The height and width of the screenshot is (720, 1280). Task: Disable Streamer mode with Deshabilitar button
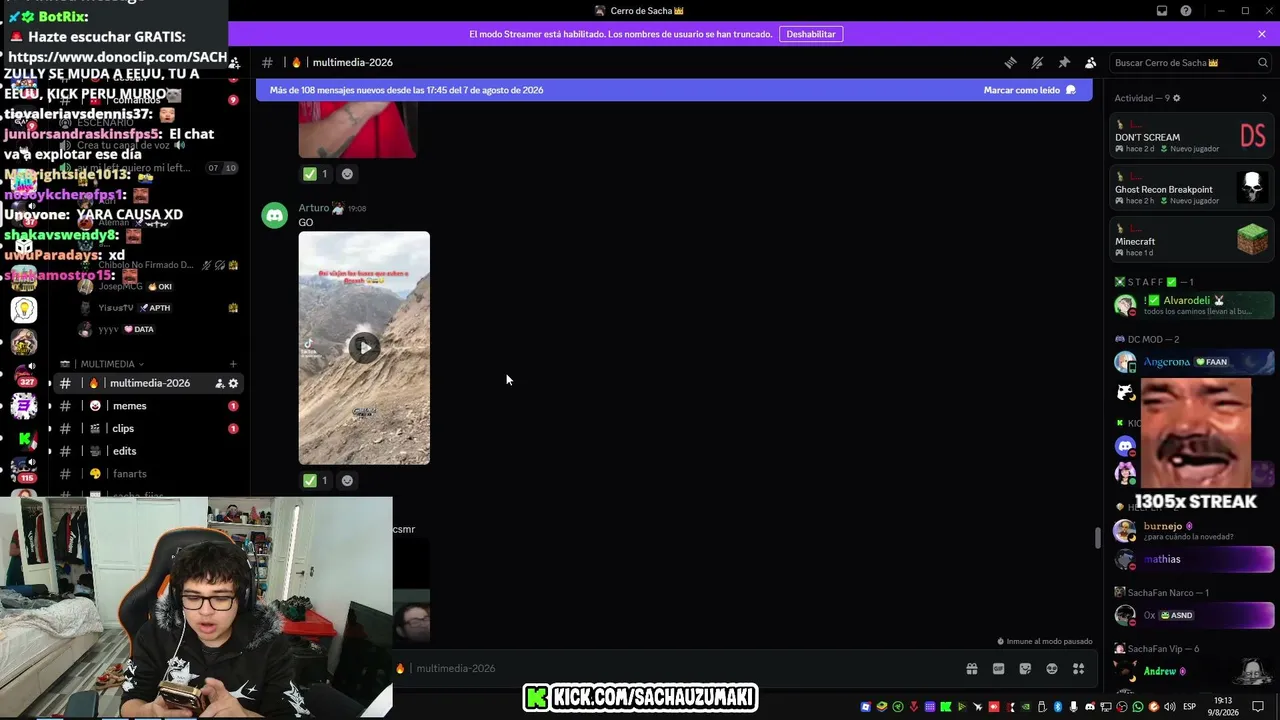point(811,34)
